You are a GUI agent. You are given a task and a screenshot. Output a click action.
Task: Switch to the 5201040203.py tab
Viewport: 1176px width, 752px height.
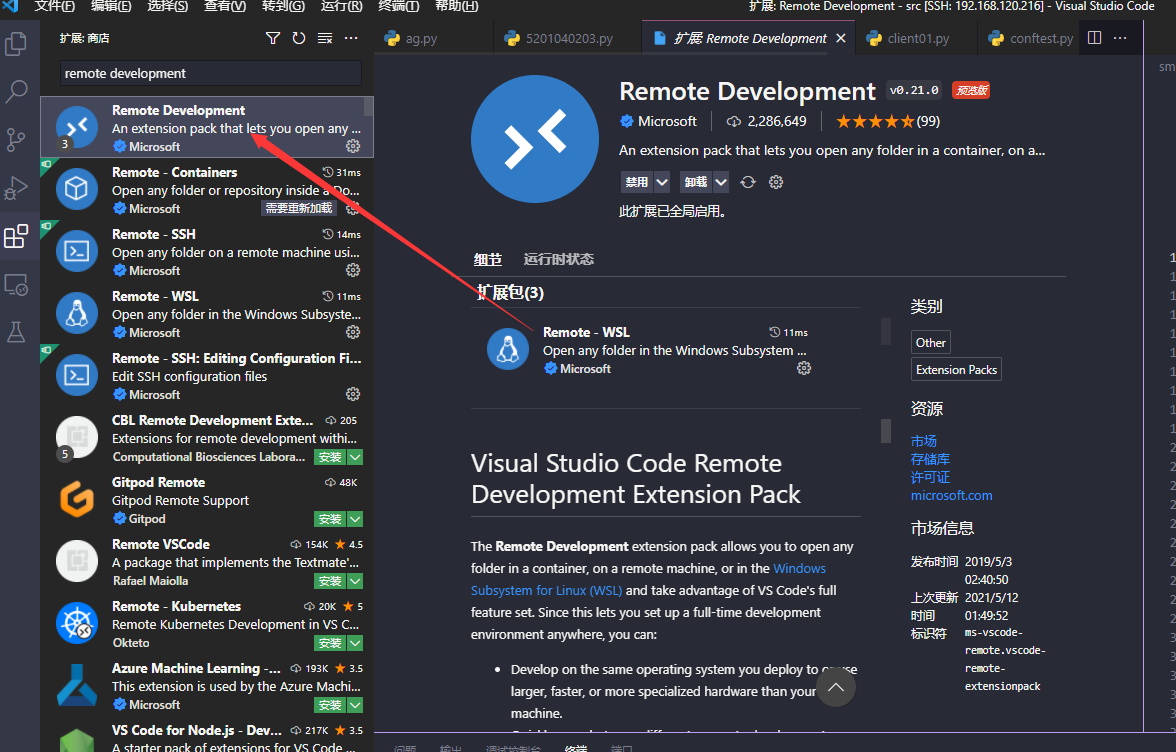click(568, 38)
